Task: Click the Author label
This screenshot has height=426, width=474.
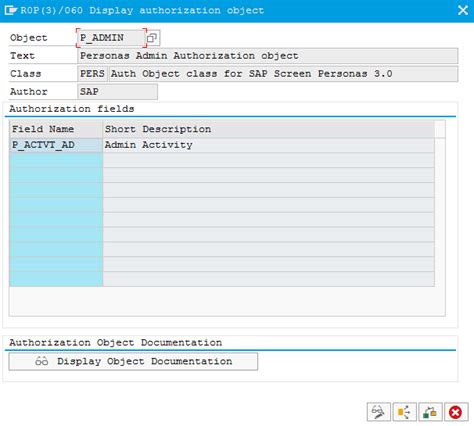Action: point(29,92)
